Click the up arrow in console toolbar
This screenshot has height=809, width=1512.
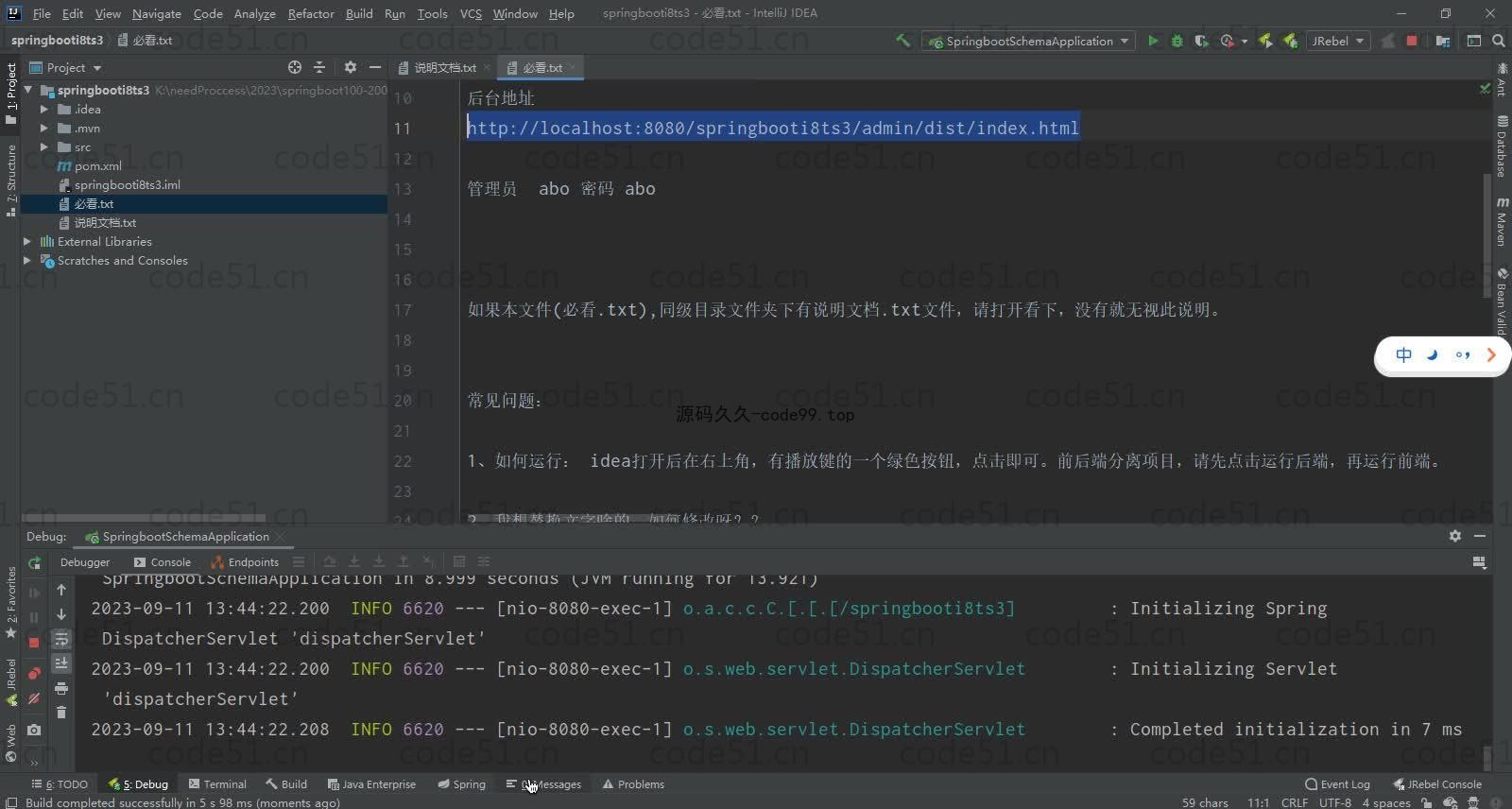tap(61, 590)
